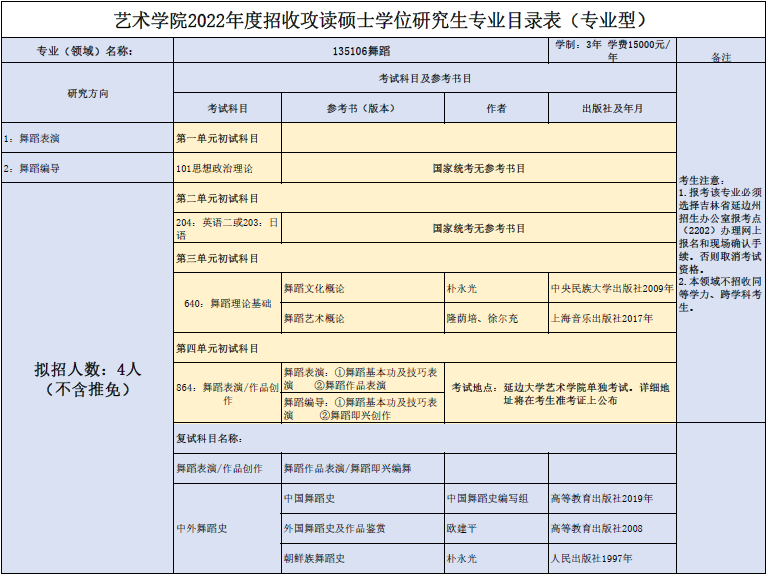768x577 pixels.
Task: Click the retest cell 舞蹈表演/作品创作
Action: click(227, 468)
